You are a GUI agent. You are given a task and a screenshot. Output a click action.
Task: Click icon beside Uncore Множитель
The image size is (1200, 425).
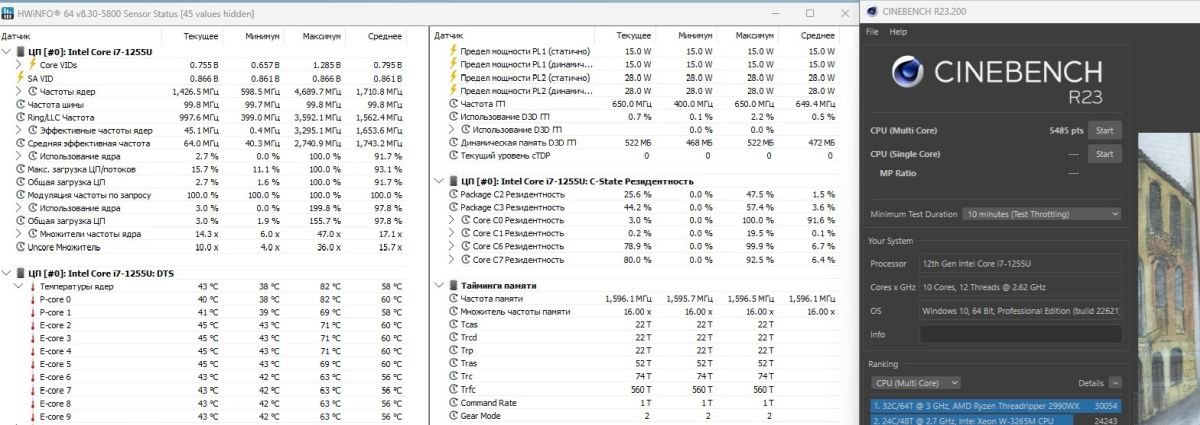tap(20, 247)
